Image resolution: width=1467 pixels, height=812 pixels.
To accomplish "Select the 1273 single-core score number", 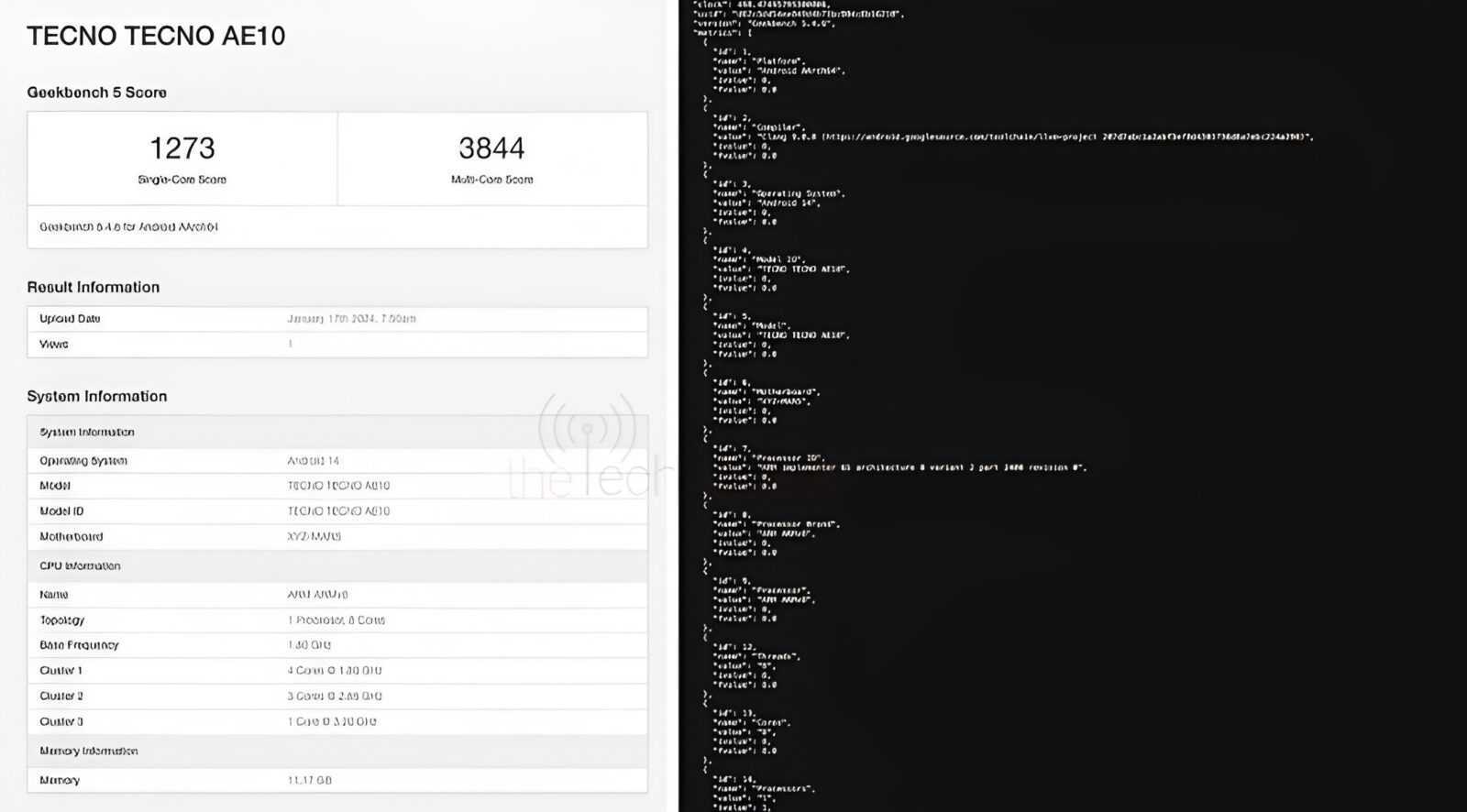I will (182, 148).
